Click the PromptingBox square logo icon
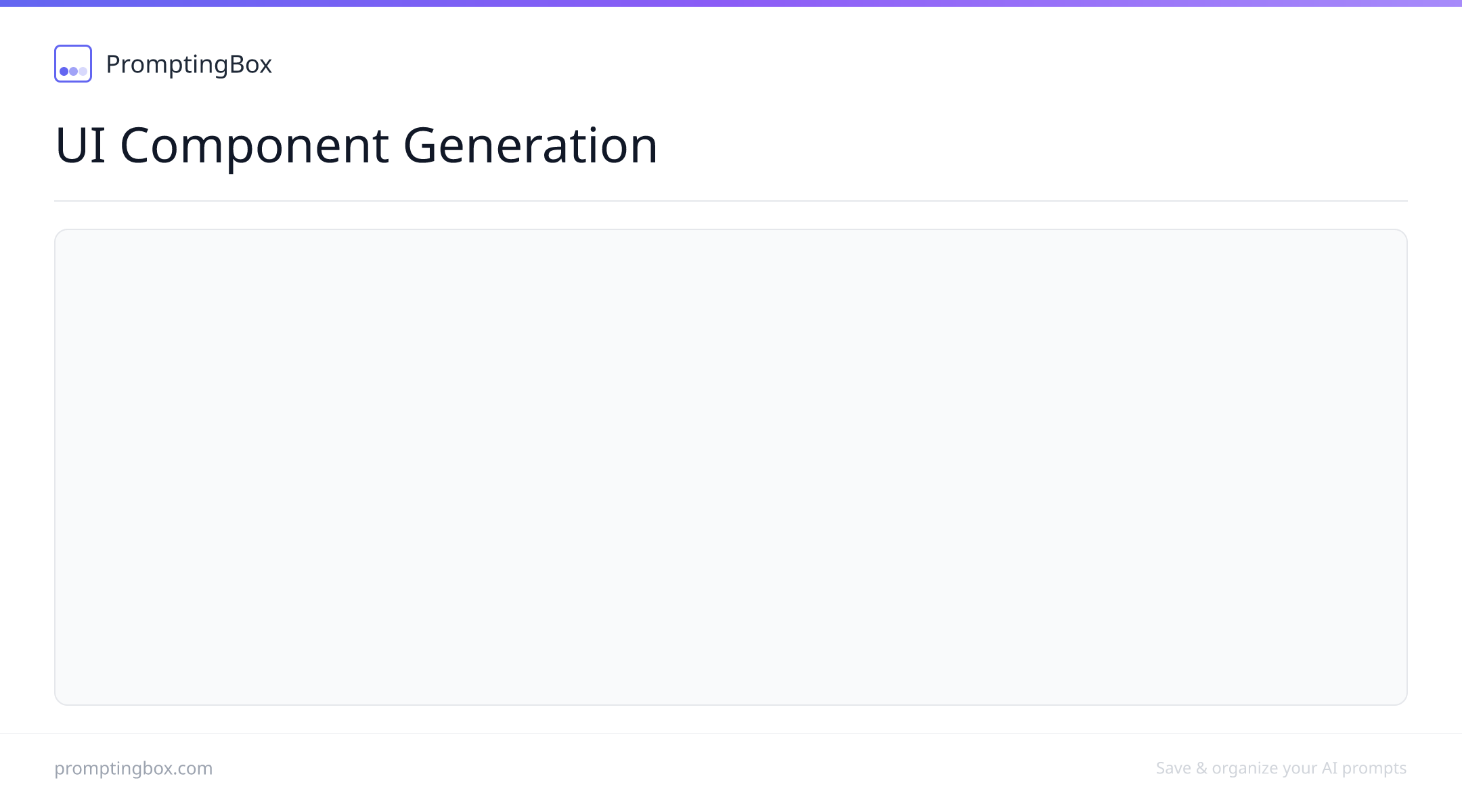The image size is (1462, 812). point(73,64)
